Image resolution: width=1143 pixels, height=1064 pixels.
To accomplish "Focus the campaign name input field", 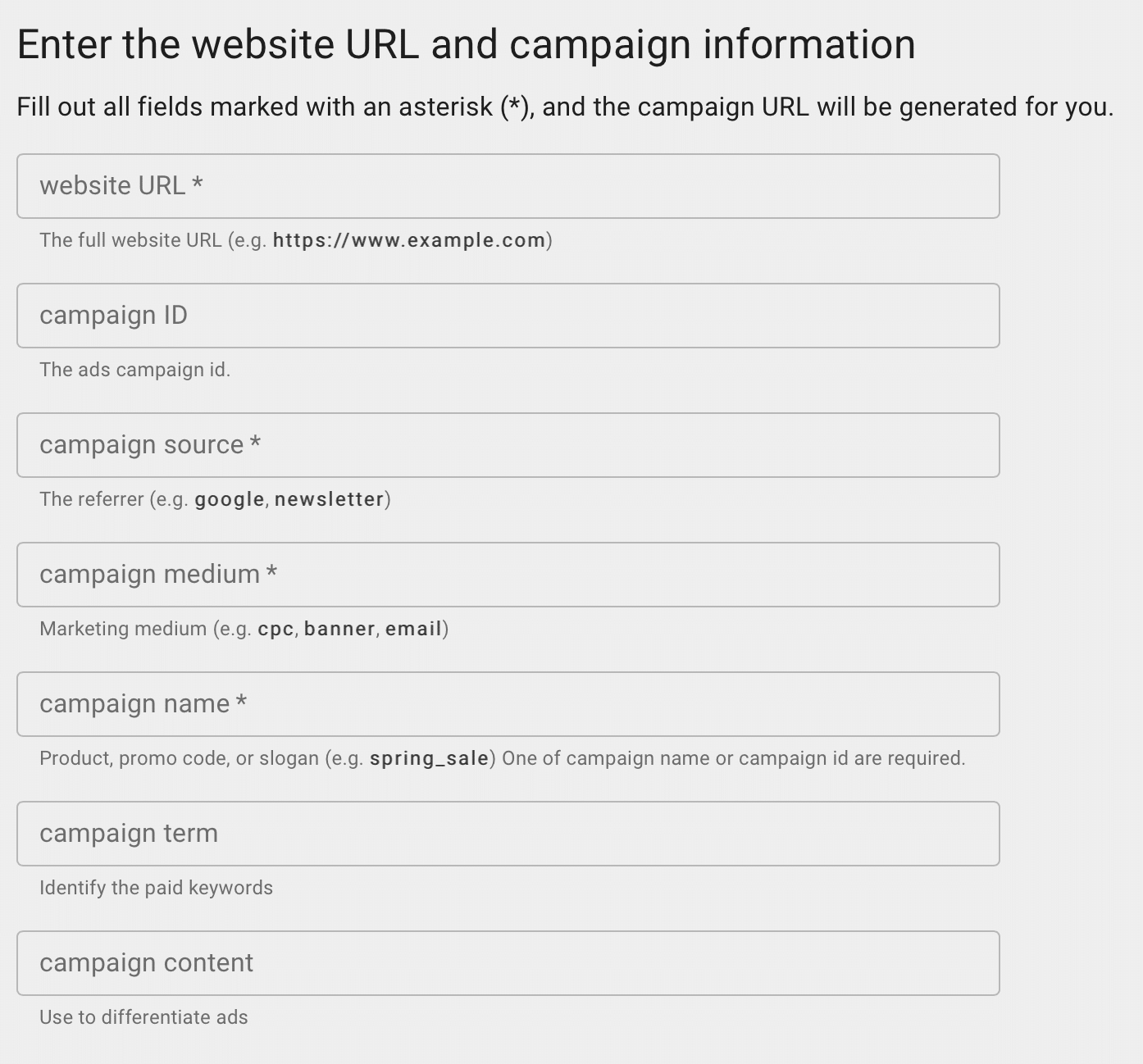I will (508, 704).
